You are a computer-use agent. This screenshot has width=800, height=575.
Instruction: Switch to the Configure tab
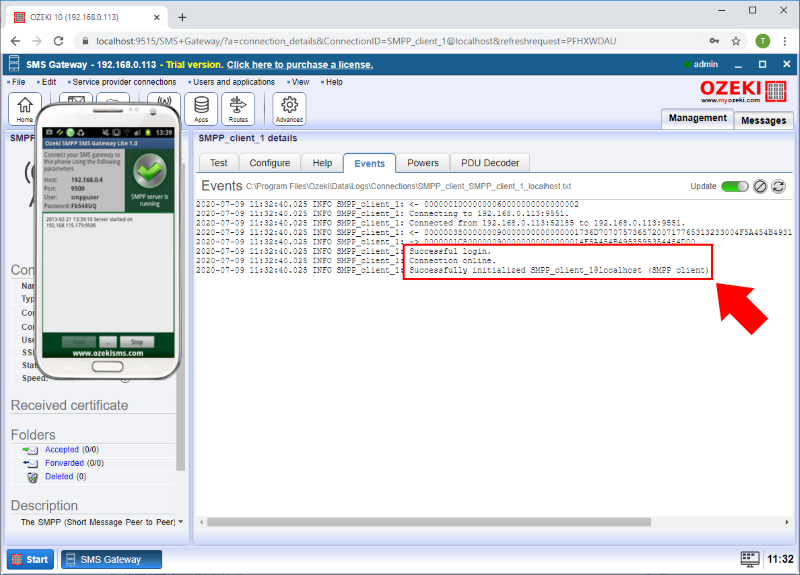270,163
